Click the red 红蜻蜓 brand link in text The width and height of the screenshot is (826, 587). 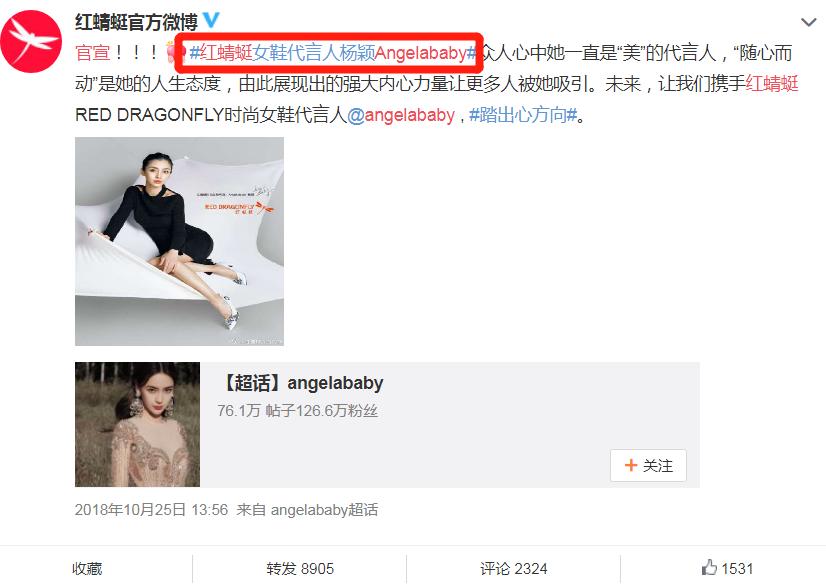[772, 84]
